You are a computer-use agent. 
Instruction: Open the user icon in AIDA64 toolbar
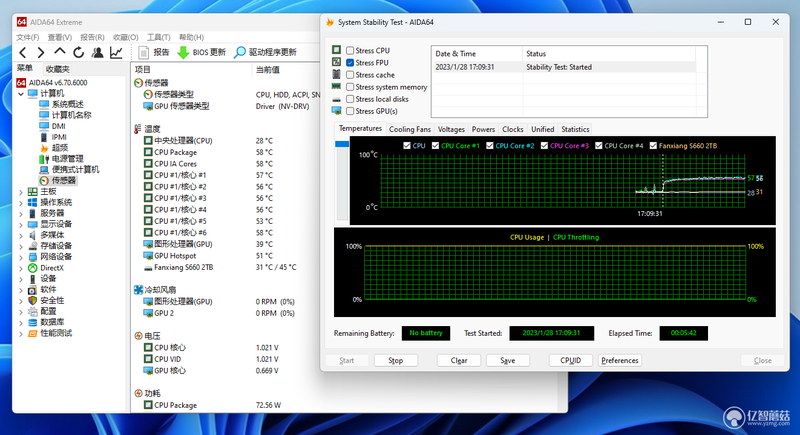(x=97, y=52)
